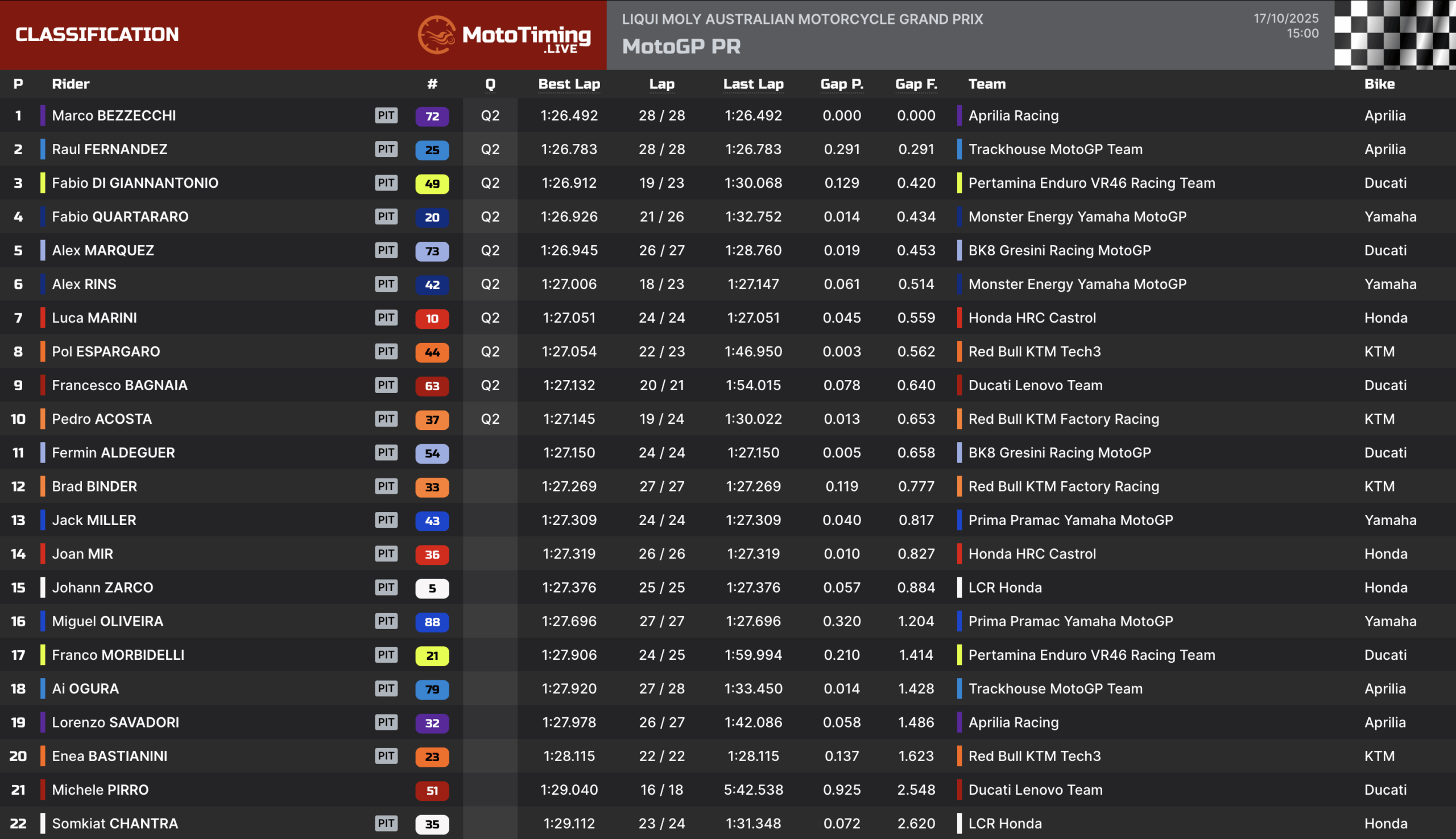Click the Gap P. column header
1456x839 pixels.
pos(841,84)
